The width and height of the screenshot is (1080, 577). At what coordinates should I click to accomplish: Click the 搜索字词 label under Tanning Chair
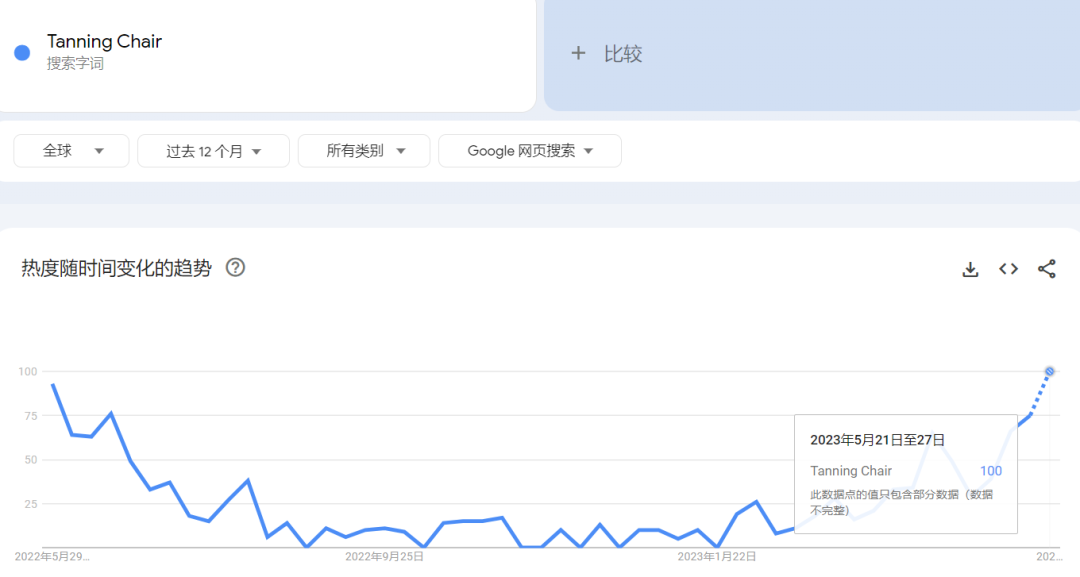click(x=75, y=64)
